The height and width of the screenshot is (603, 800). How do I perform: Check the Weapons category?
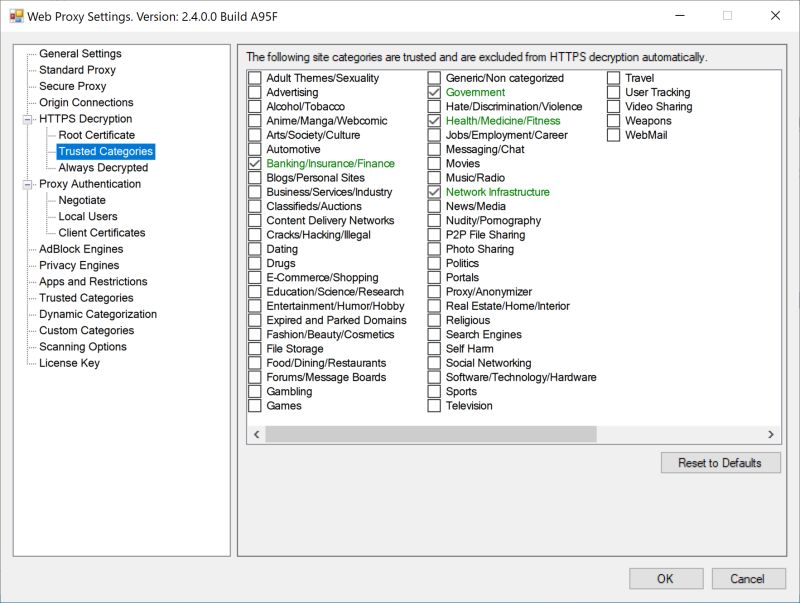pos(612,120)
